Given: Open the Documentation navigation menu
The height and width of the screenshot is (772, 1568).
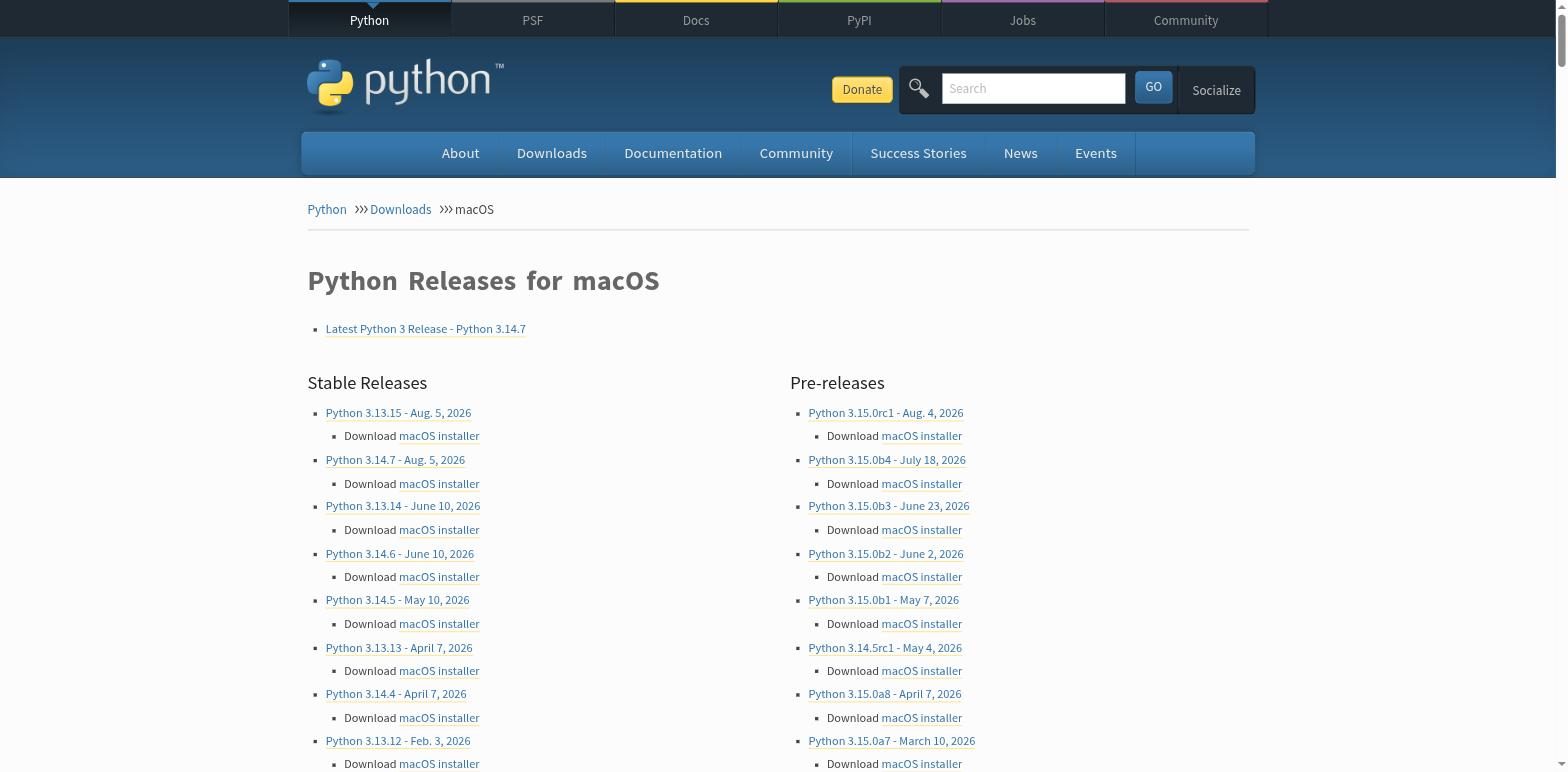Looking at the screenshot, I should (673, 153).
